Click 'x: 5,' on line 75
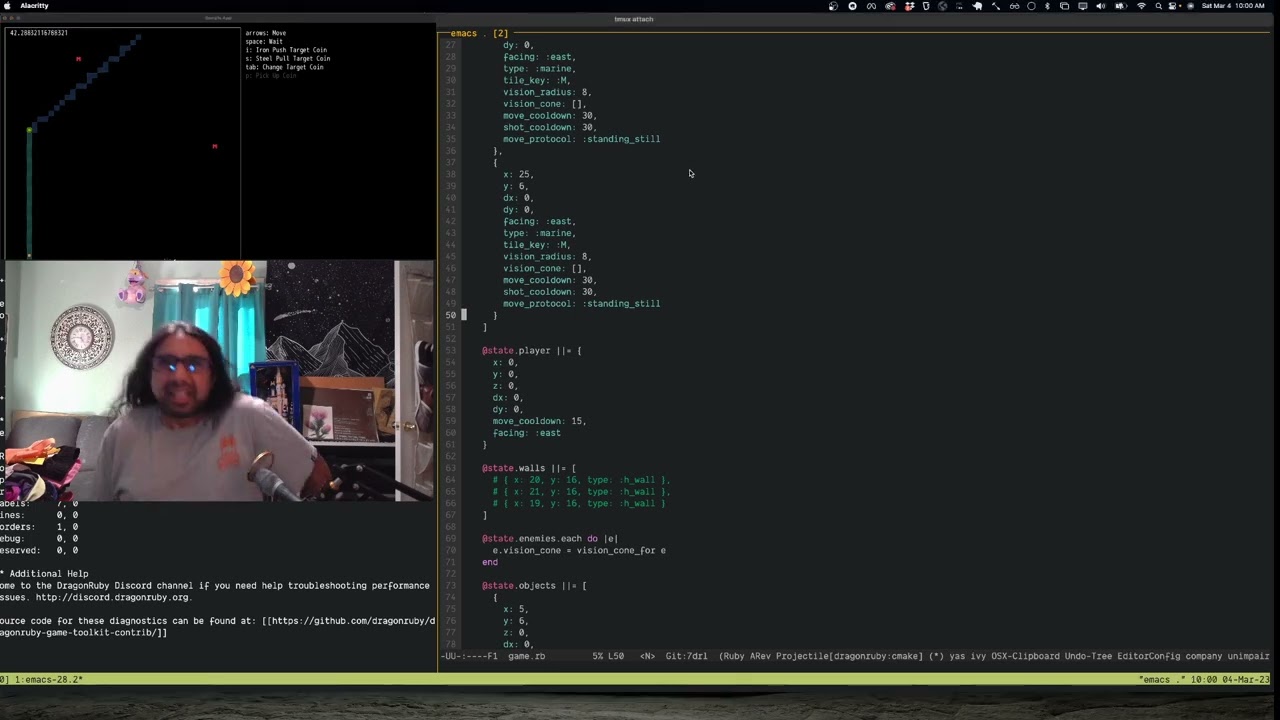1280x720 pixels. pos(515,609)
